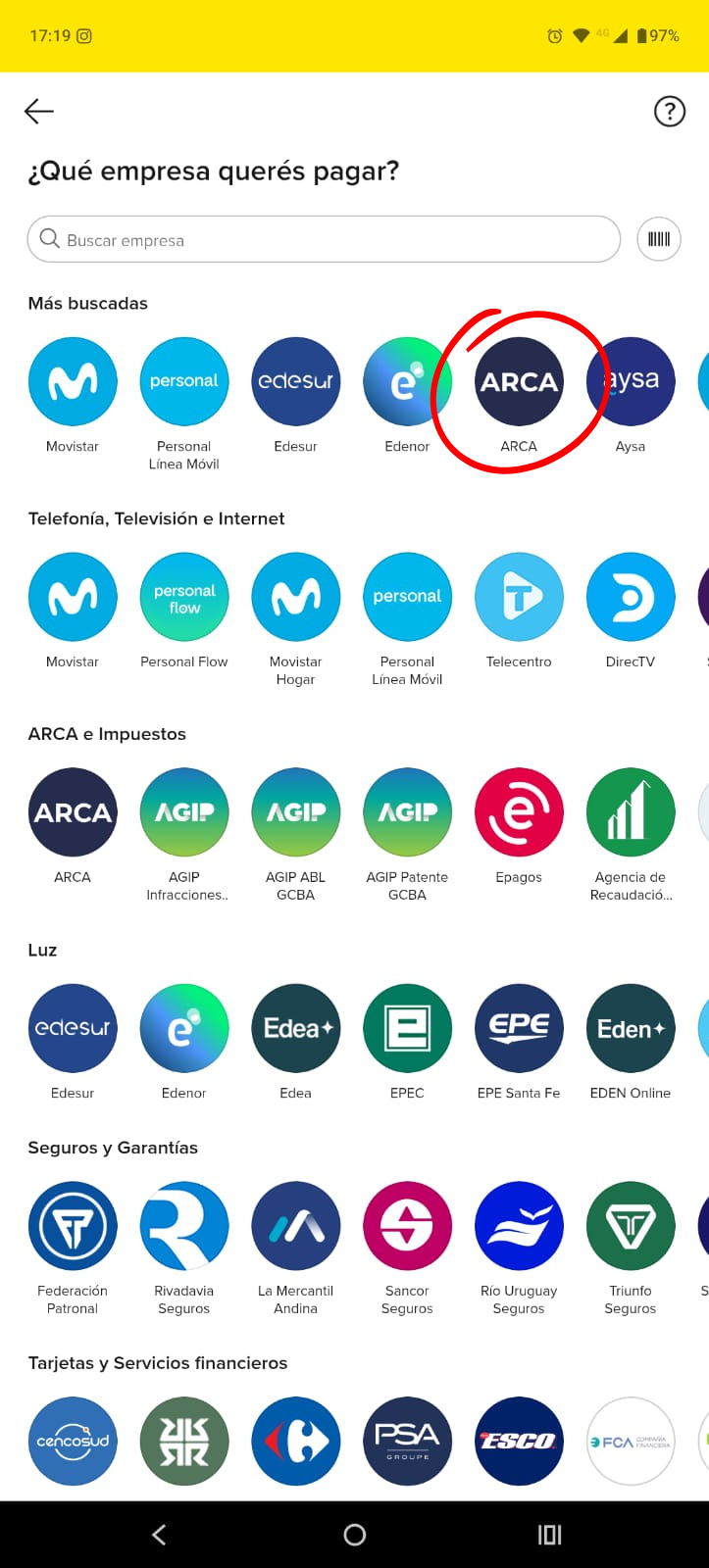Select EPEC electricity company
Screen dimensions: 709x1568
click(x=407, y=1029)
